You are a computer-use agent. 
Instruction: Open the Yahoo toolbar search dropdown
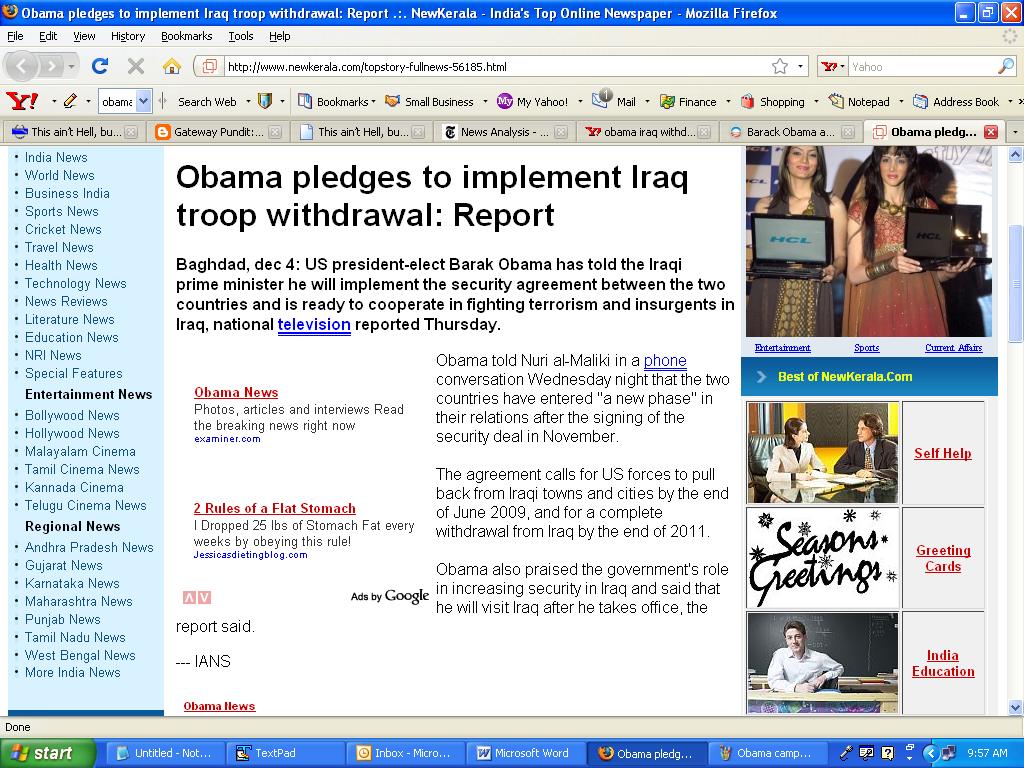[x=143, y=101]
